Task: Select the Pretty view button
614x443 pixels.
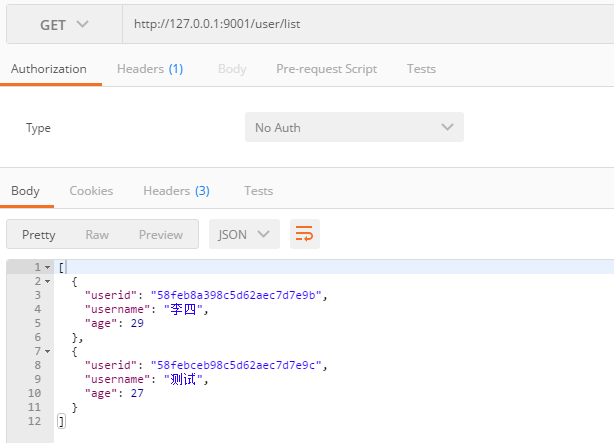Action: 39,235
